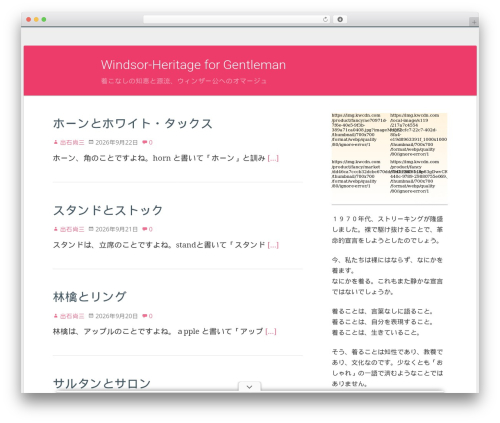This screenshot has height=423, width=500.
Task: Click the 2026年9月22日 post date
Action: tap(116, 143)
